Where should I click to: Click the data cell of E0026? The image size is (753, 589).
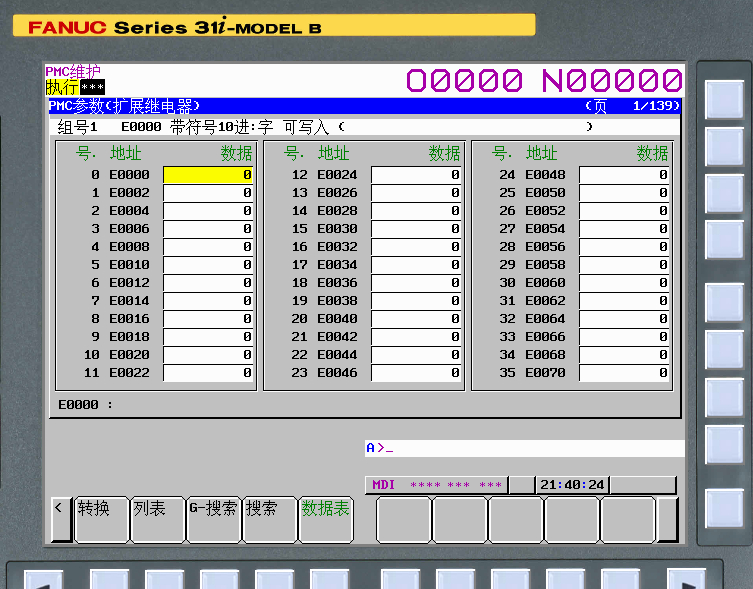coord(416,193)
